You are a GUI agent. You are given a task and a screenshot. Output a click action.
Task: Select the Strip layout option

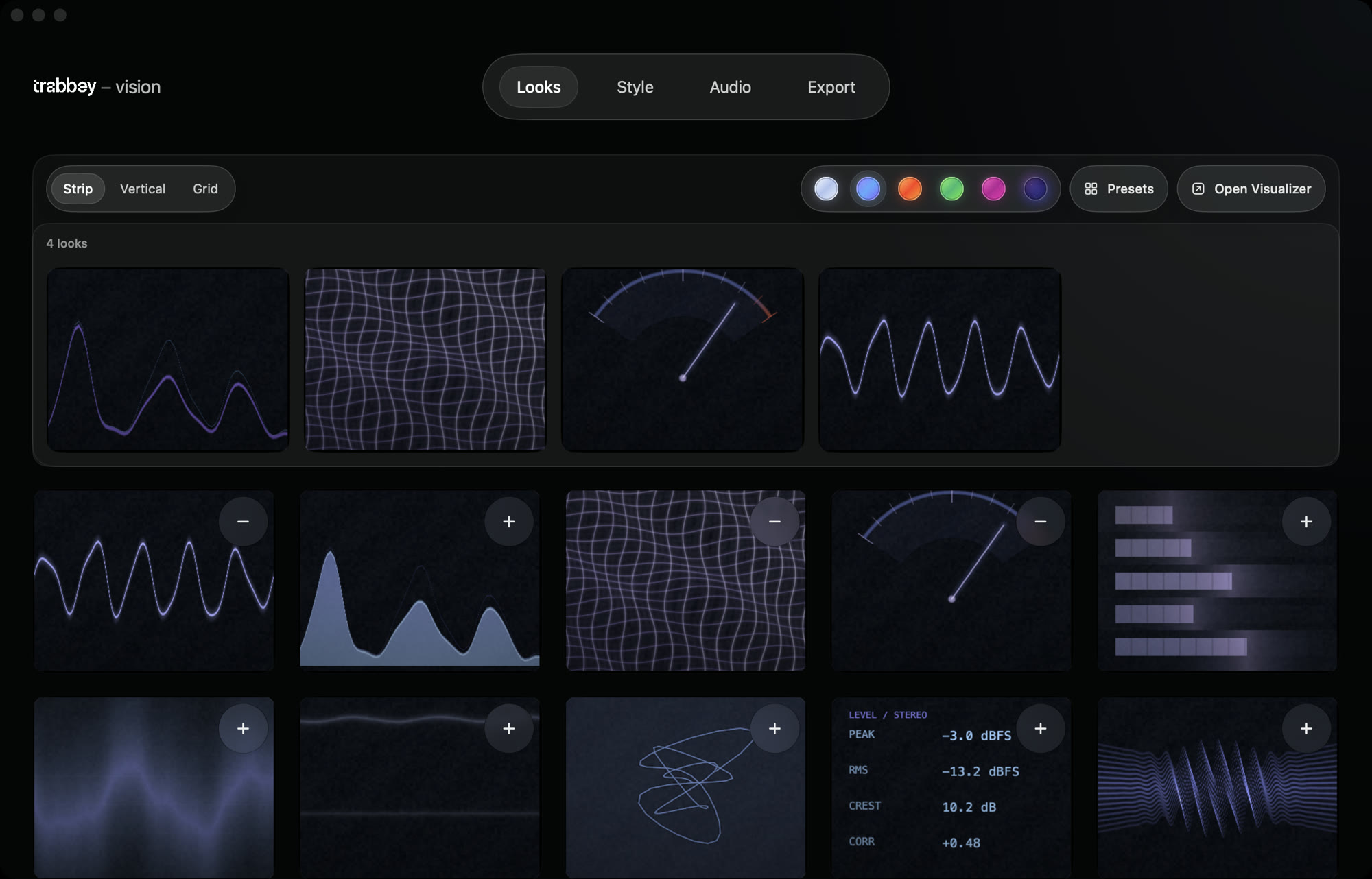coord(78,189)
